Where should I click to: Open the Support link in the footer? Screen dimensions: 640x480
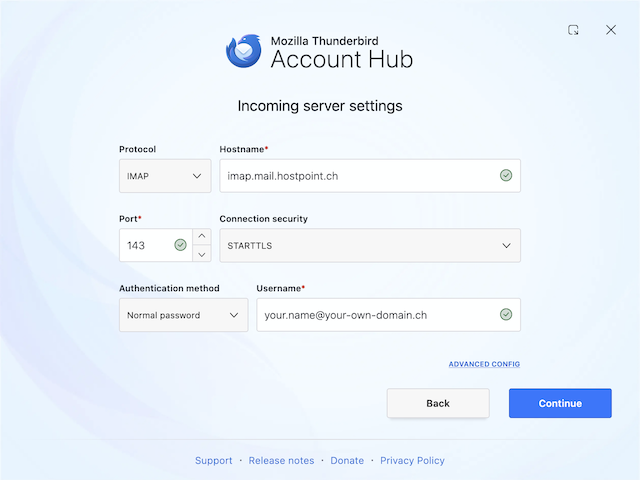click(x=213, y=460)
